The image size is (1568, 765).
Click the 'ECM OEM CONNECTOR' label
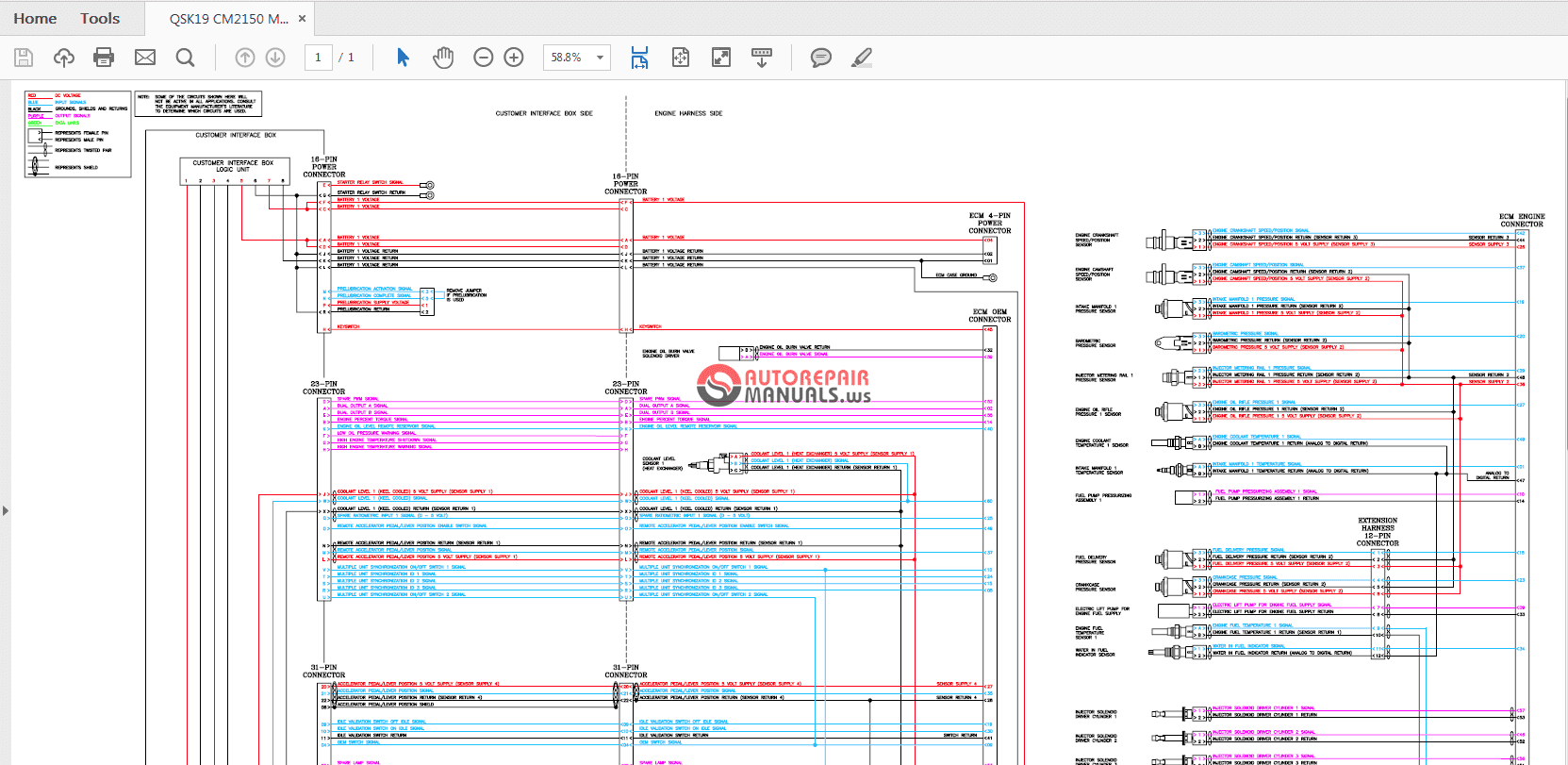click(x=990, y=316)
